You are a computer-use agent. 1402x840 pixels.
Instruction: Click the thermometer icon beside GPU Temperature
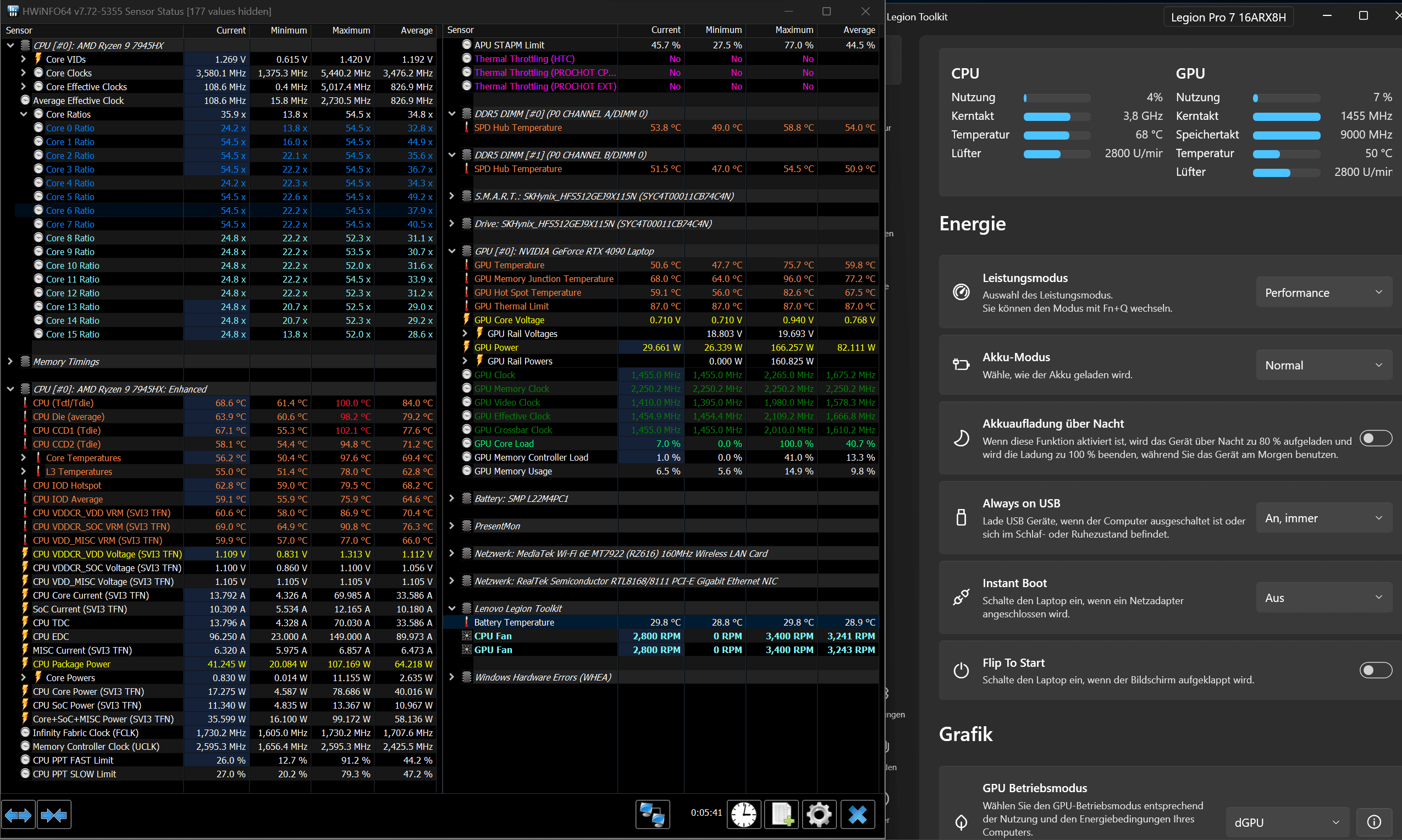[466, 265]
